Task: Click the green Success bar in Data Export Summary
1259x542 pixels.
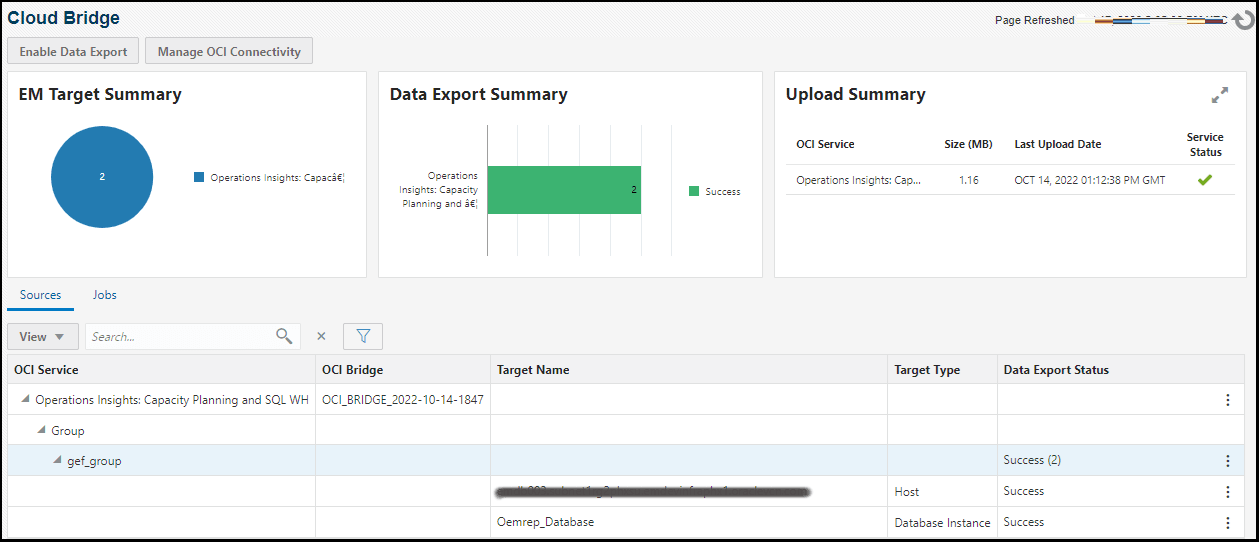Action: click(x=564, y=190)
